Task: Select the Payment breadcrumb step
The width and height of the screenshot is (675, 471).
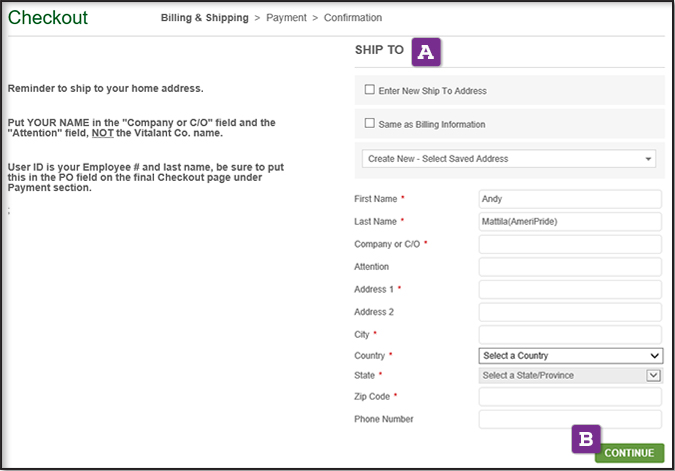Action: pyautogui.click(x=286, y=18)
